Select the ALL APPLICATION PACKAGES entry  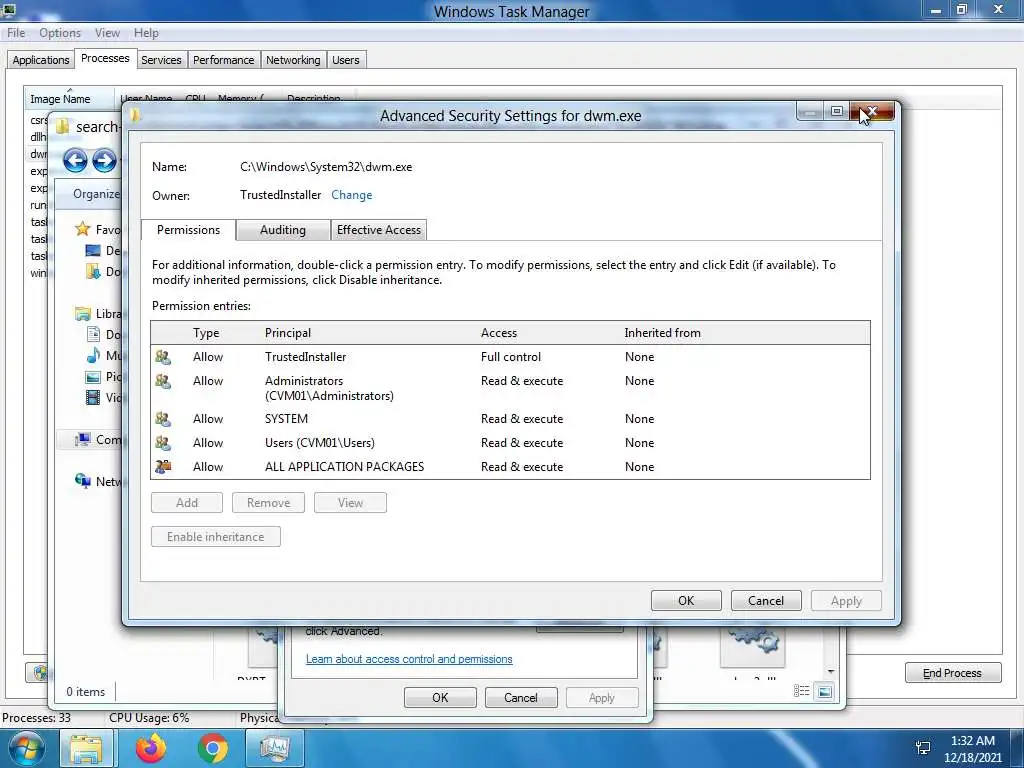coord(510,467)
